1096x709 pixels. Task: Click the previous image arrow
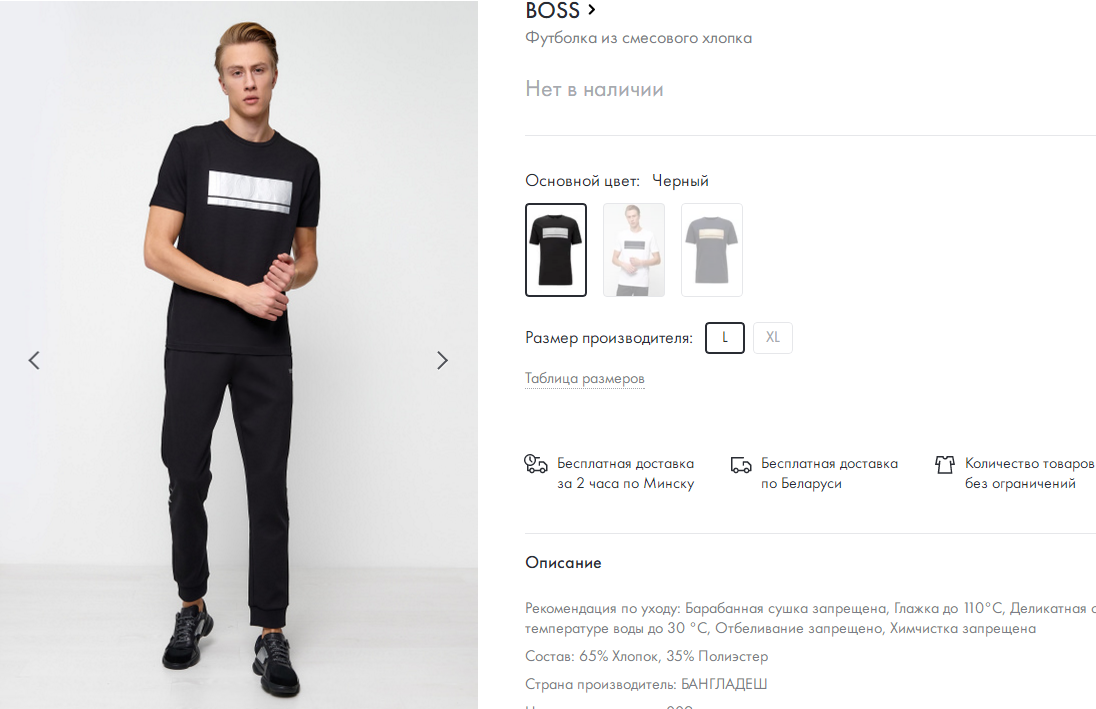pyautogui.click(x=34, y=360)
